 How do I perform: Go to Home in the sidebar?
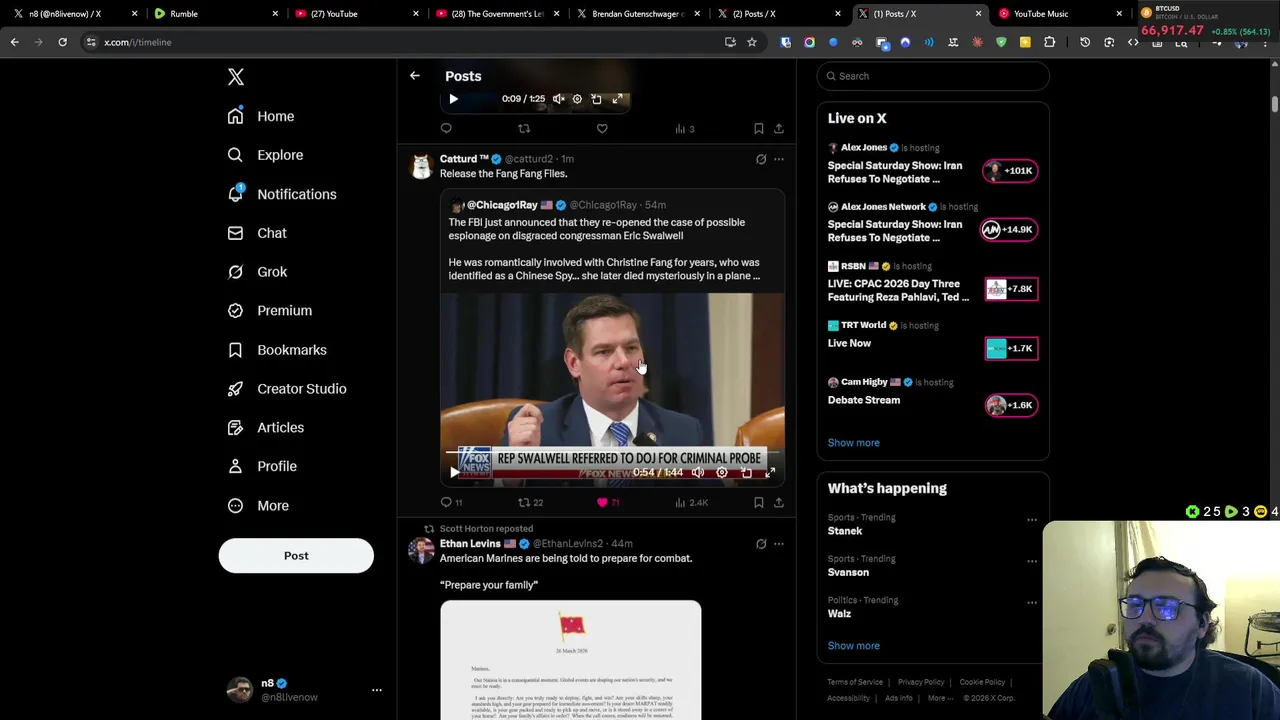point(261,116)
